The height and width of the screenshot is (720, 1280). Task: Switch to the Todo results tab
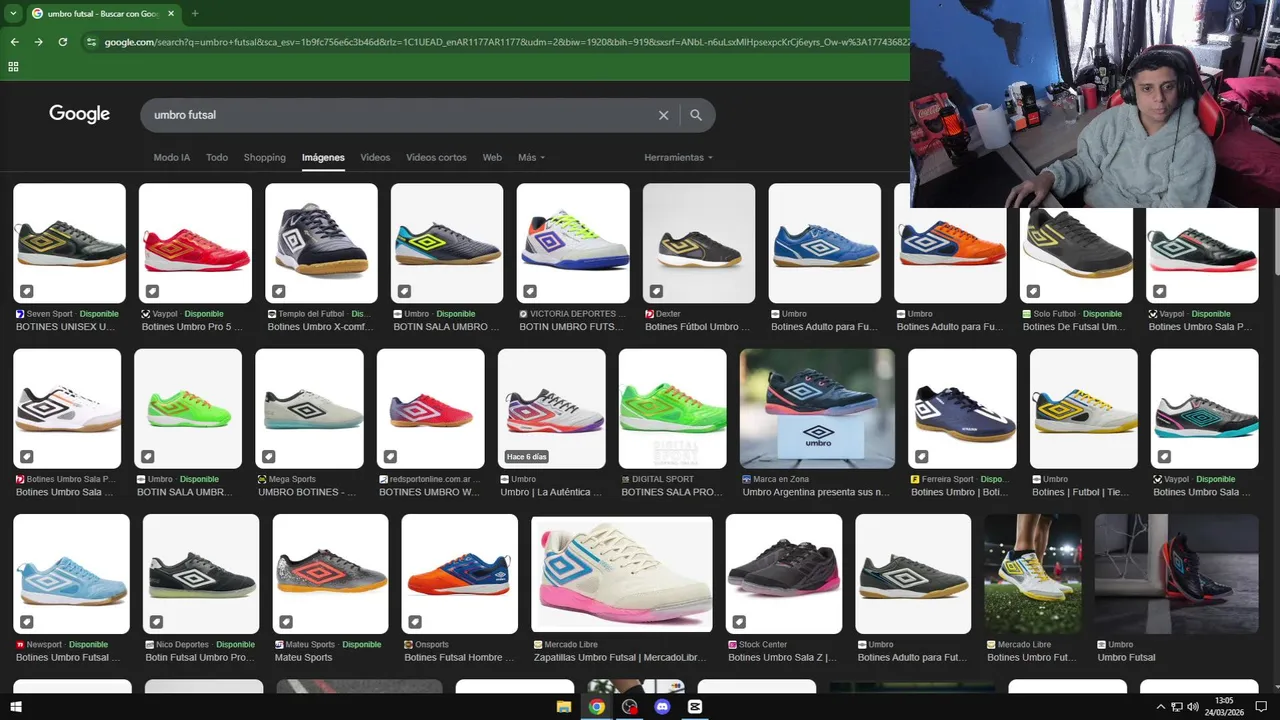217,158
